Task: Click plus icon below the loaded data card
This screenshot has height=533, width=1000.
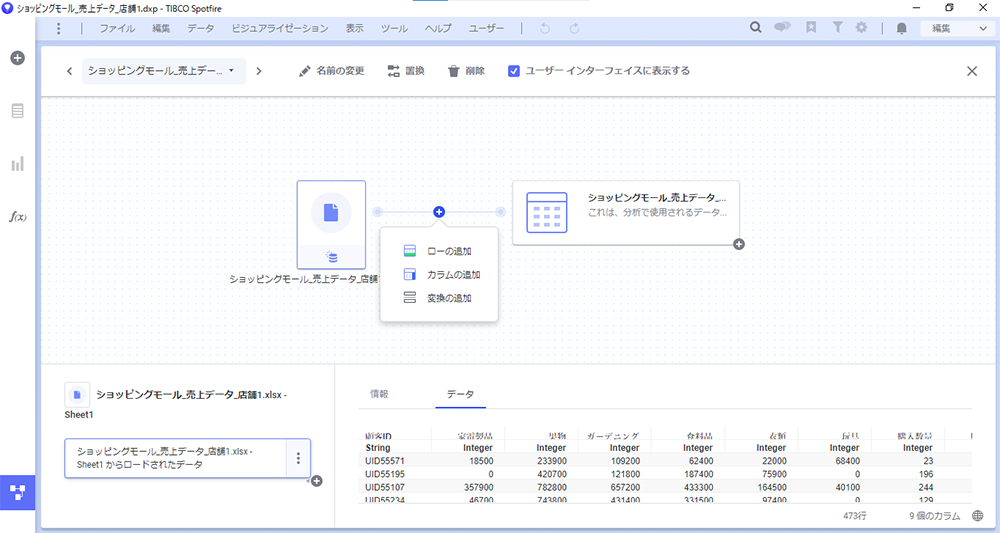Action: click(316, 481)
